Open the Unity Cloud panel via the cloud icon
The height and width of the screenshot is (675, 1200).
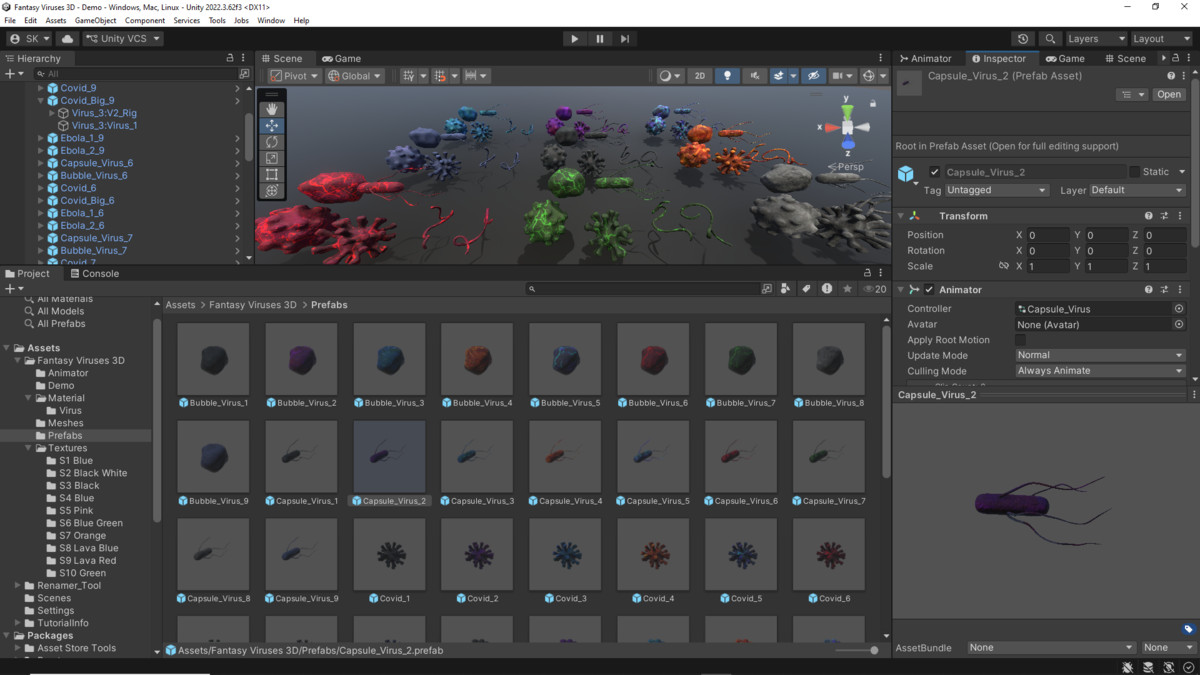pyautogui.click(x=66, y=38)
